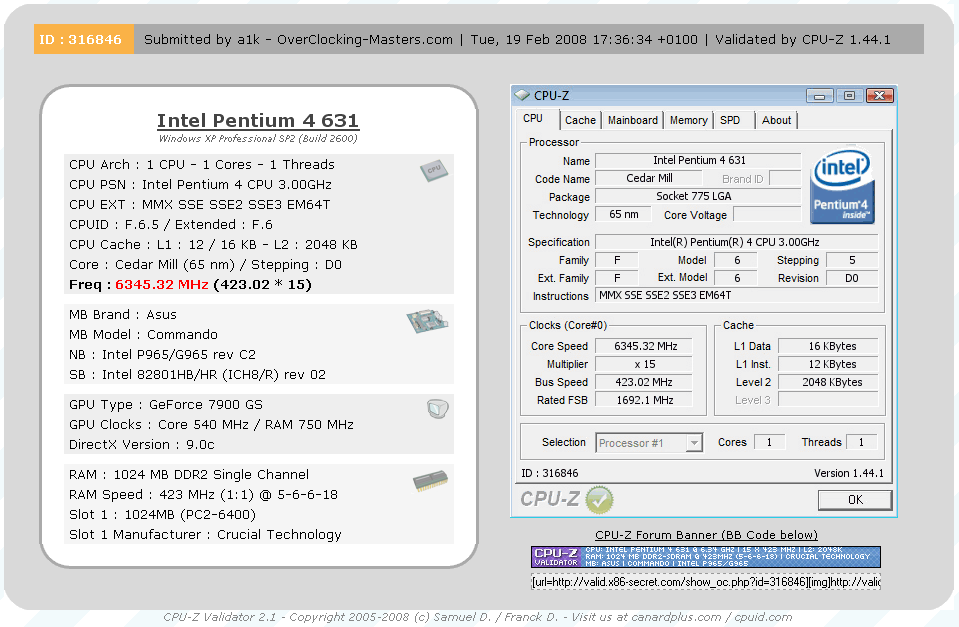The height and width of the screenshot is (627, 959).
Task: Click the graphics icon beside GPU Type
Action: pos(438,409)
